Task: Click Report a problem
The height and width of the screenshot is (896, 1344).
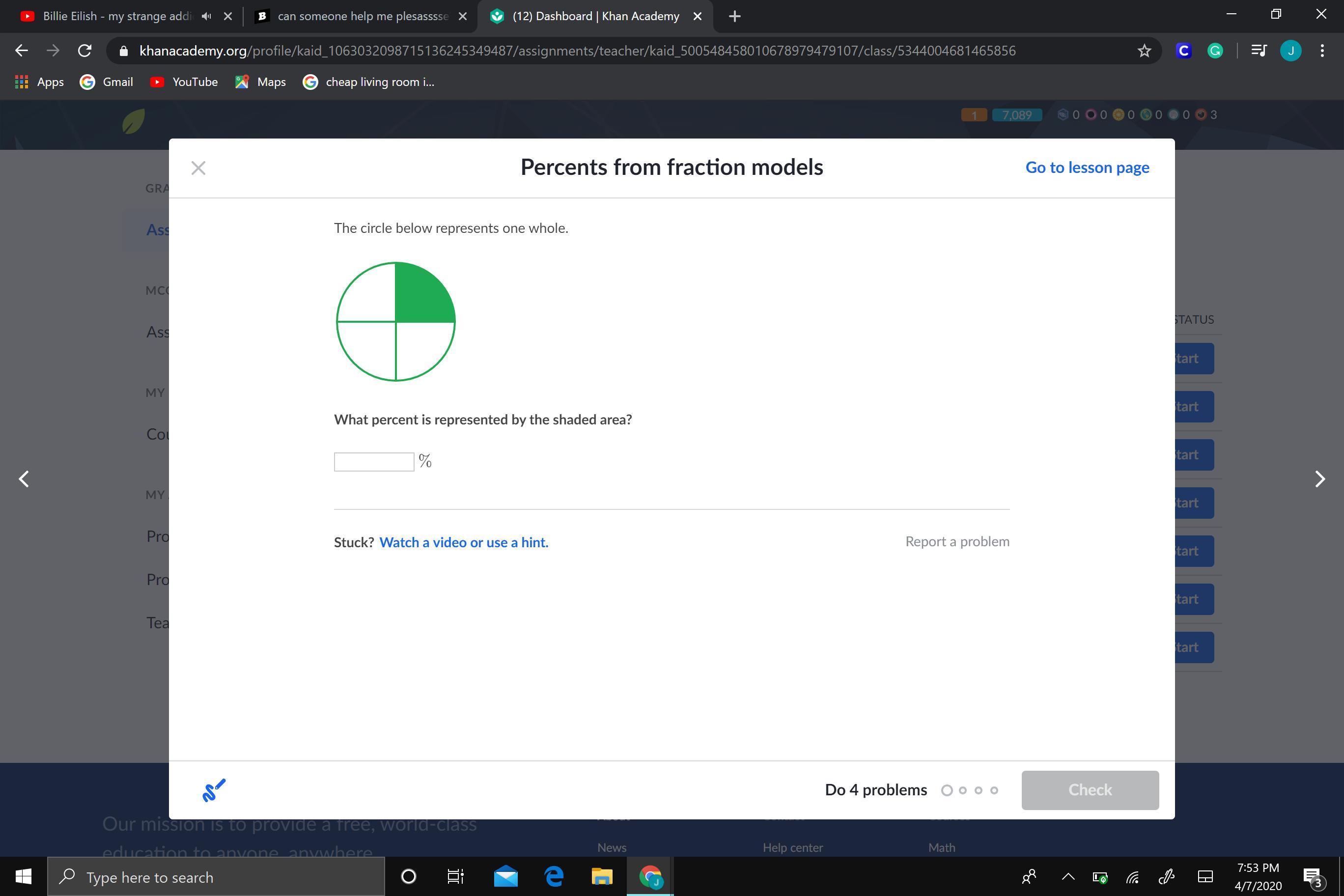Action: [x=957, y=541]
